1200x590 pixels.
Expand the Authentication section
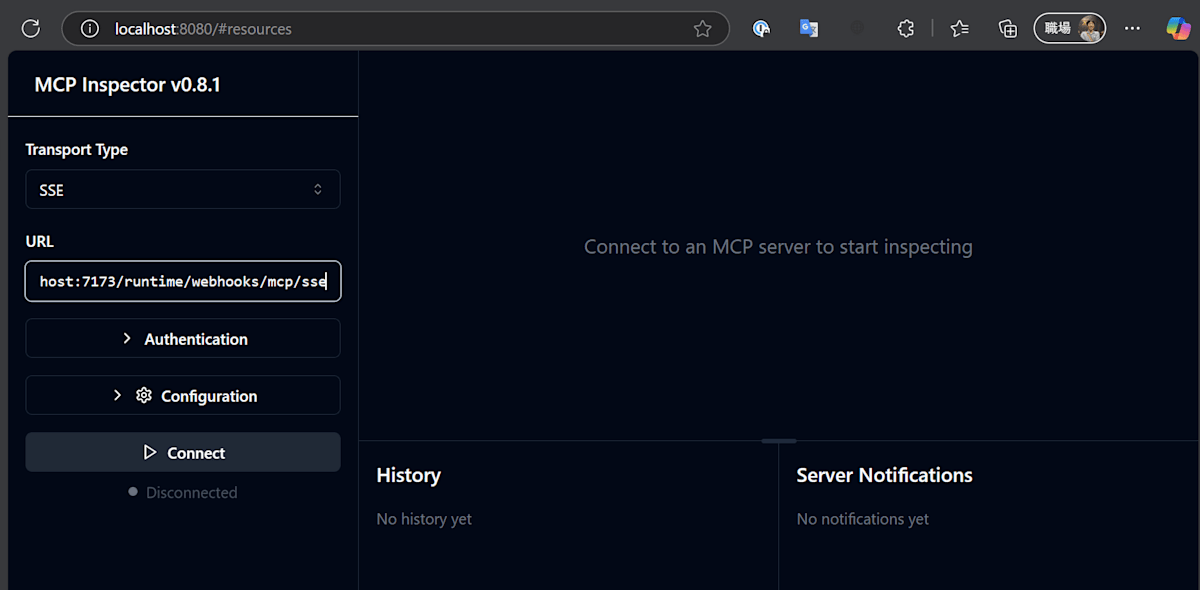(x=183, y=339)
